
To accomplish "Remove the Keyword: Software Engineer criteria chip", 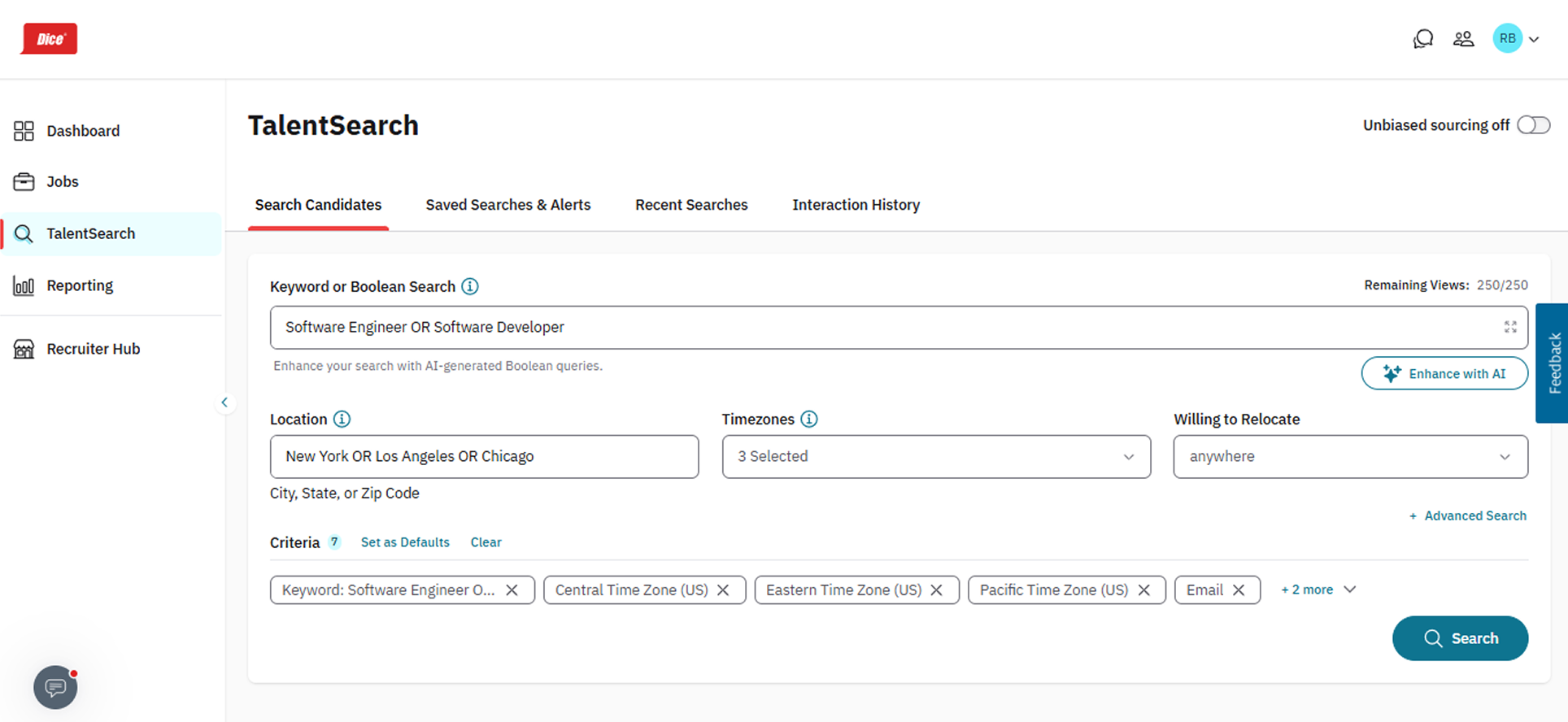I will coord(512,590).
